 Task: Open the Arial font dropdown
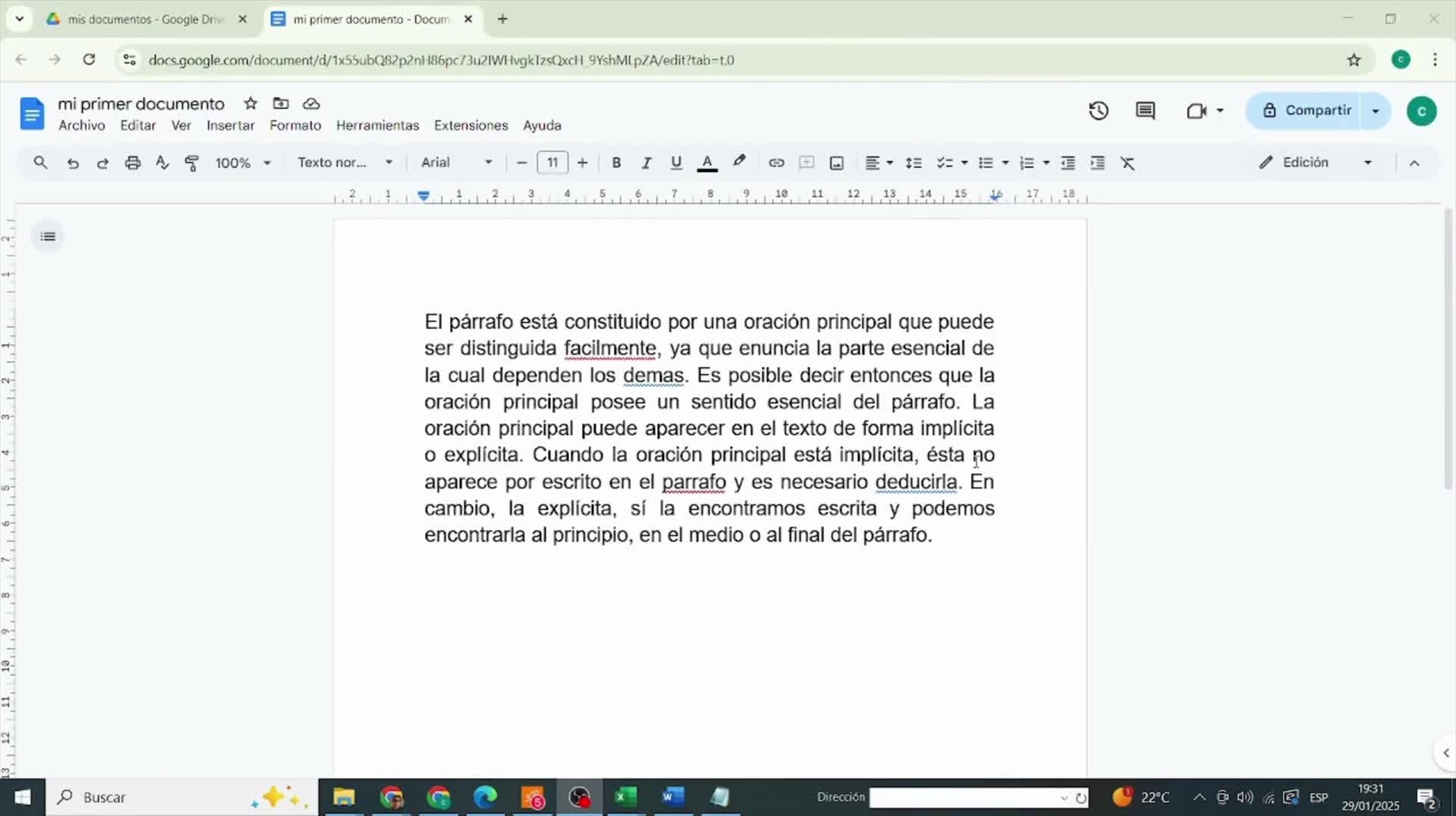coord(456,163)
